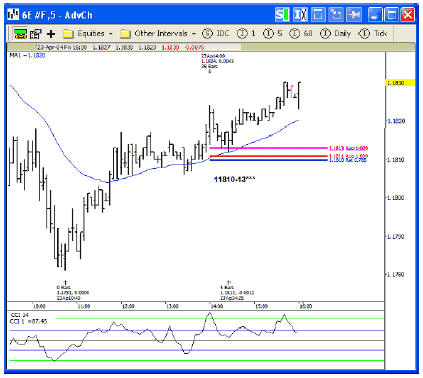Screen dimensions: 423x378
Task: Open the chart properties toolbar icon
Action: tap(35, 33)
